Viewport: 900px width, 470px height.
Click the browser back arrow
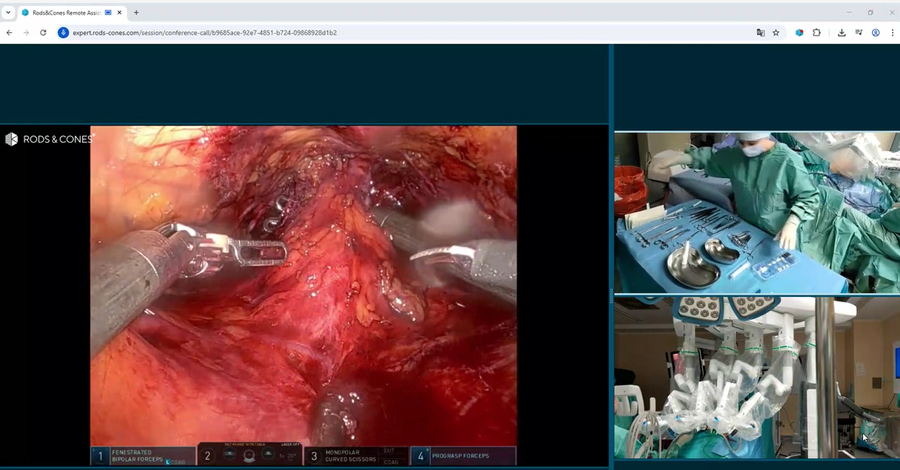point(9,32)
